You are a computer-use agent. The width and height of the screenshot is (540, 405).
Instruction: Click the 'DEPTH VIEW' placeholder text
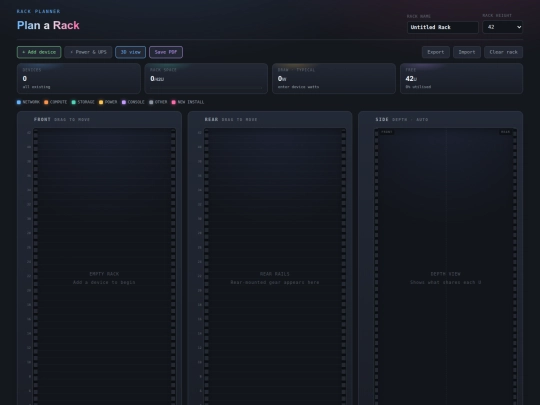tap(445, 274)
